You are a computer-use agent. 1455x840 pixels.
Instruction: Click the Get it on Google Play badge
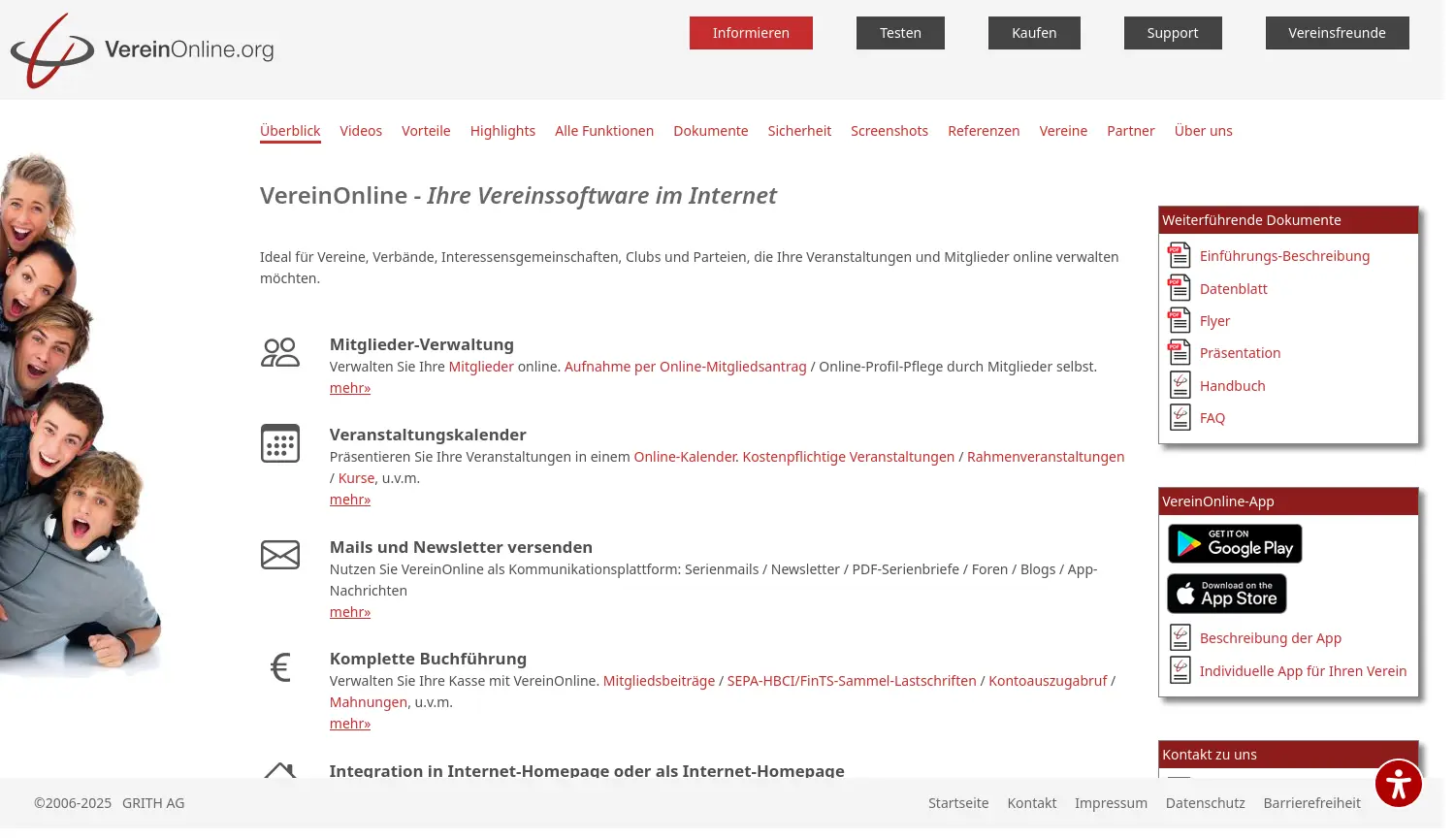(1234, 544)
